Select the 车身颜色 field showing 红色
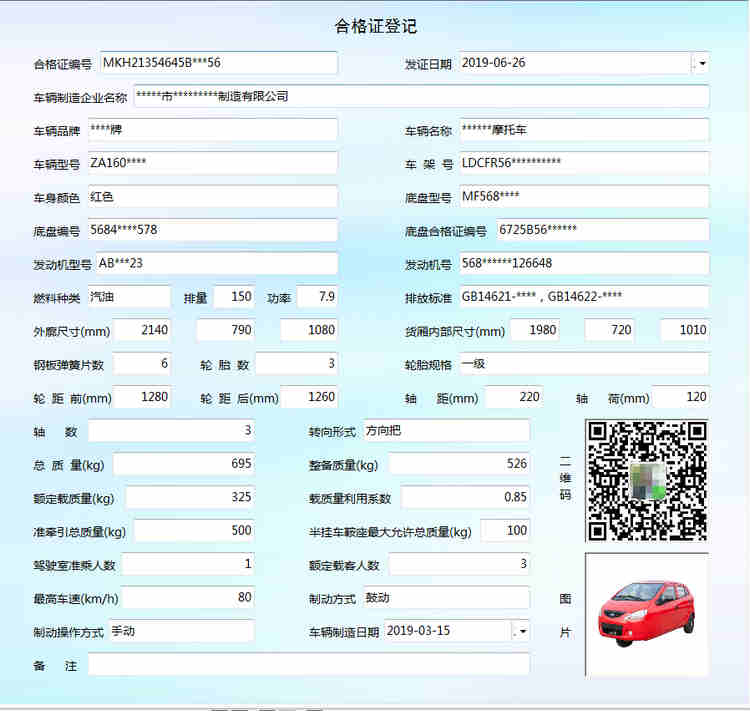 click(212, 197)
